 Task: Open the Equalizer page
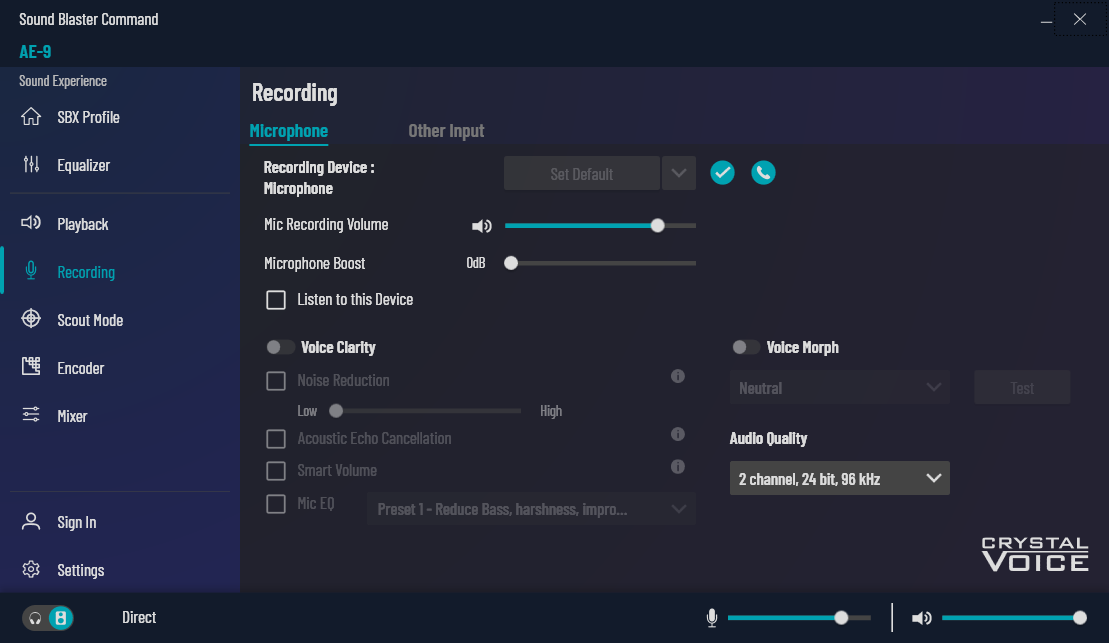click(83, 165)
